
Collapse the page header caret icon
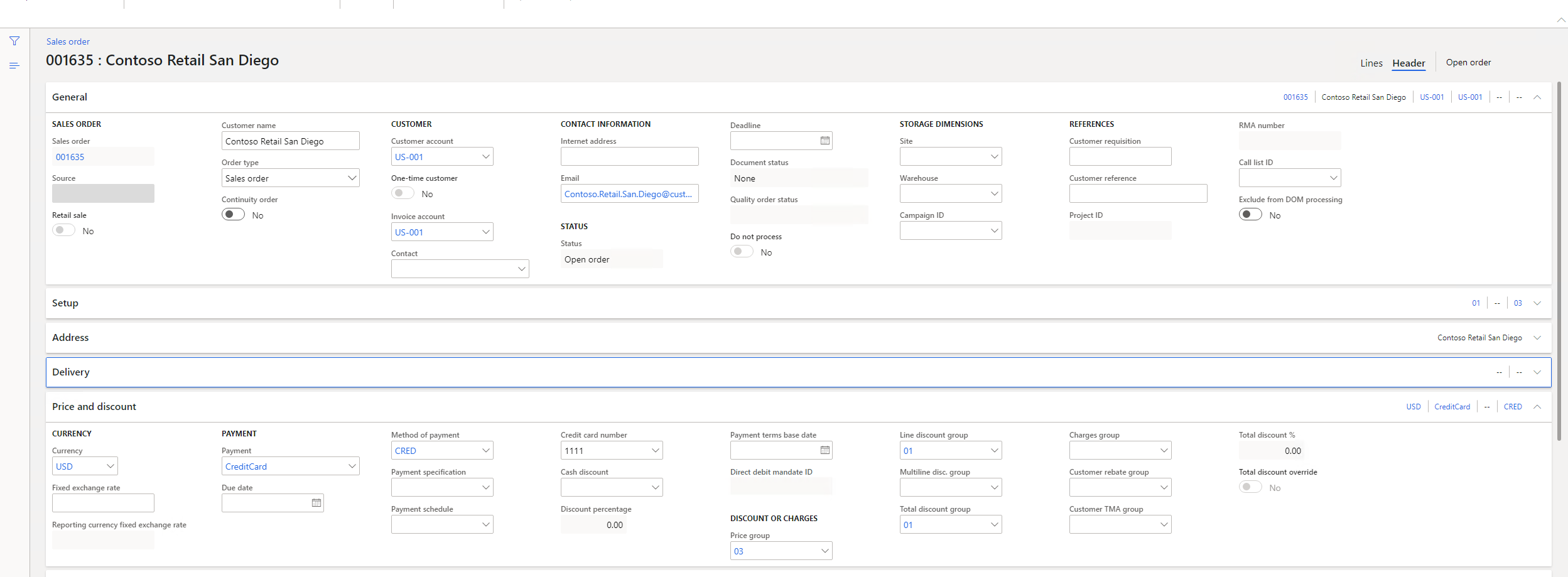tap(1560, 20)
